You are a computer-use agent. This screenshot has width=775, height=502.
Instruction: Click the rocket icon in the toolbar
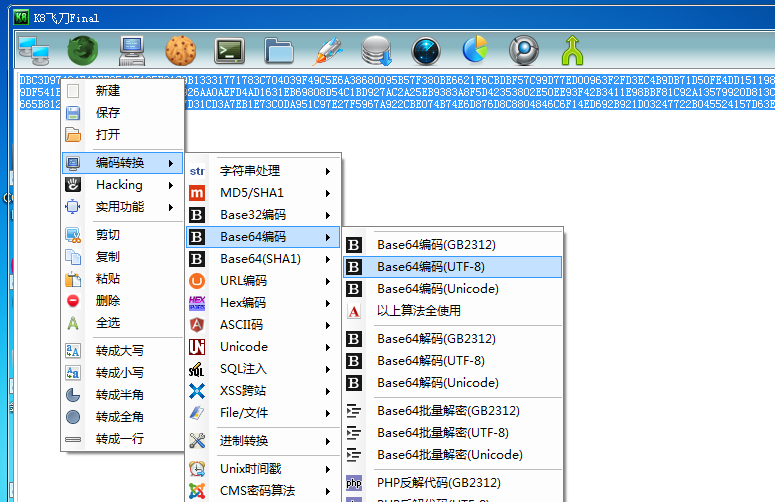[x=328, y=48]
